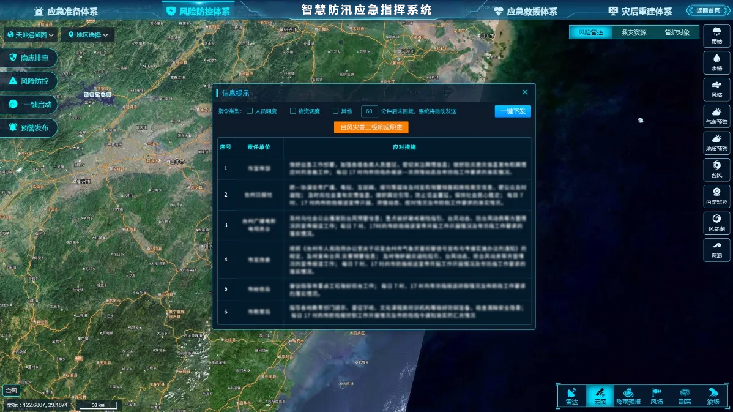
Task: Expand the 天地图 basemap dropdown
Action: coord(32,35)
